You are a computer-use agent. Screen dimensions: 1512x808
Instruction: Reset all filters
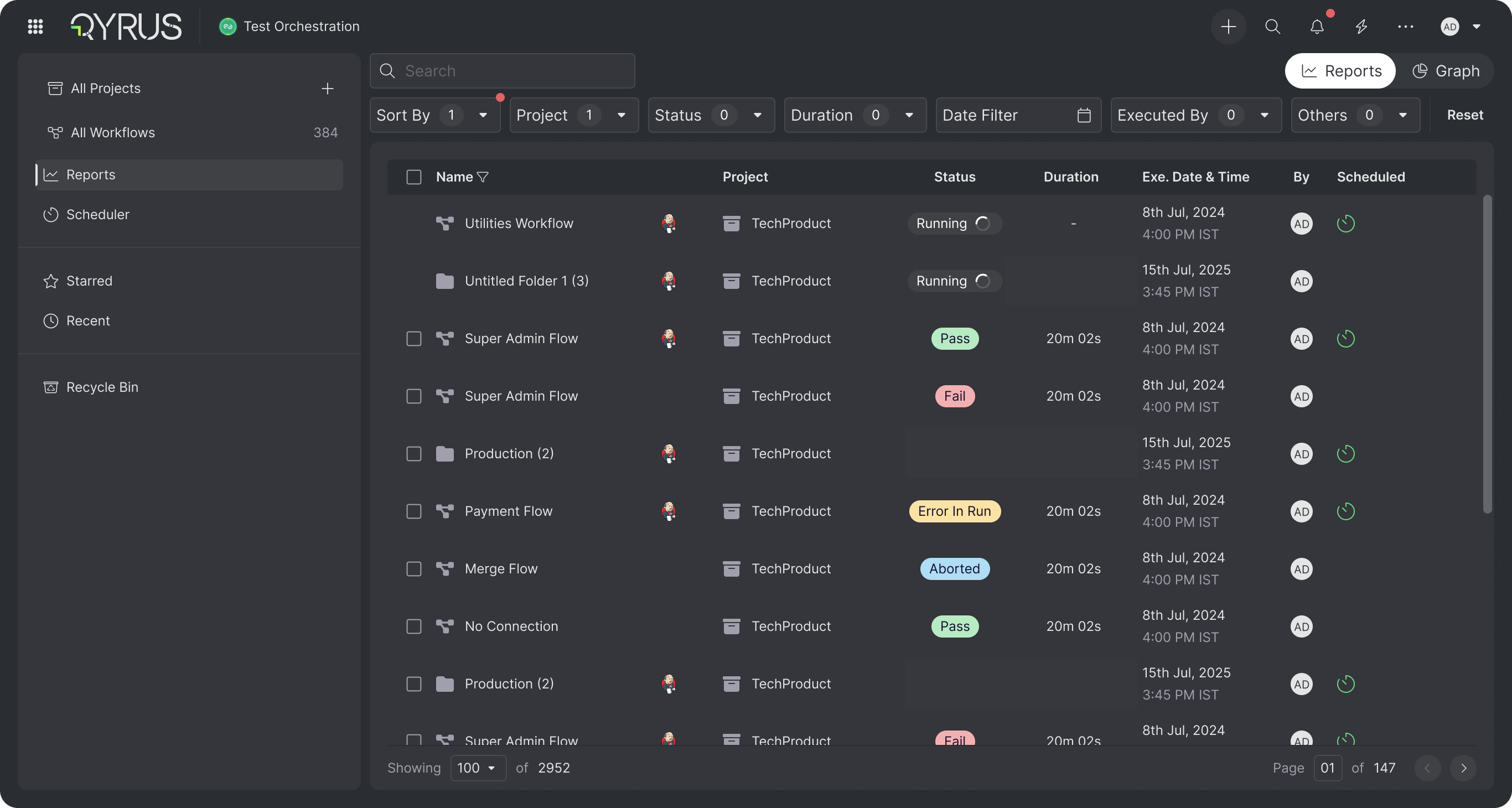click(x=1464, y=115)
